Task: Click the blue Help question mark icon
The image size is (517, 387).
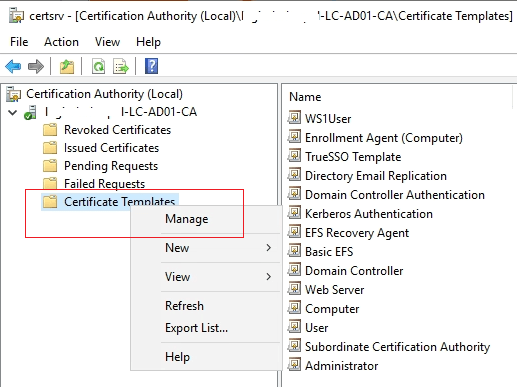Action: click(151, 66)
